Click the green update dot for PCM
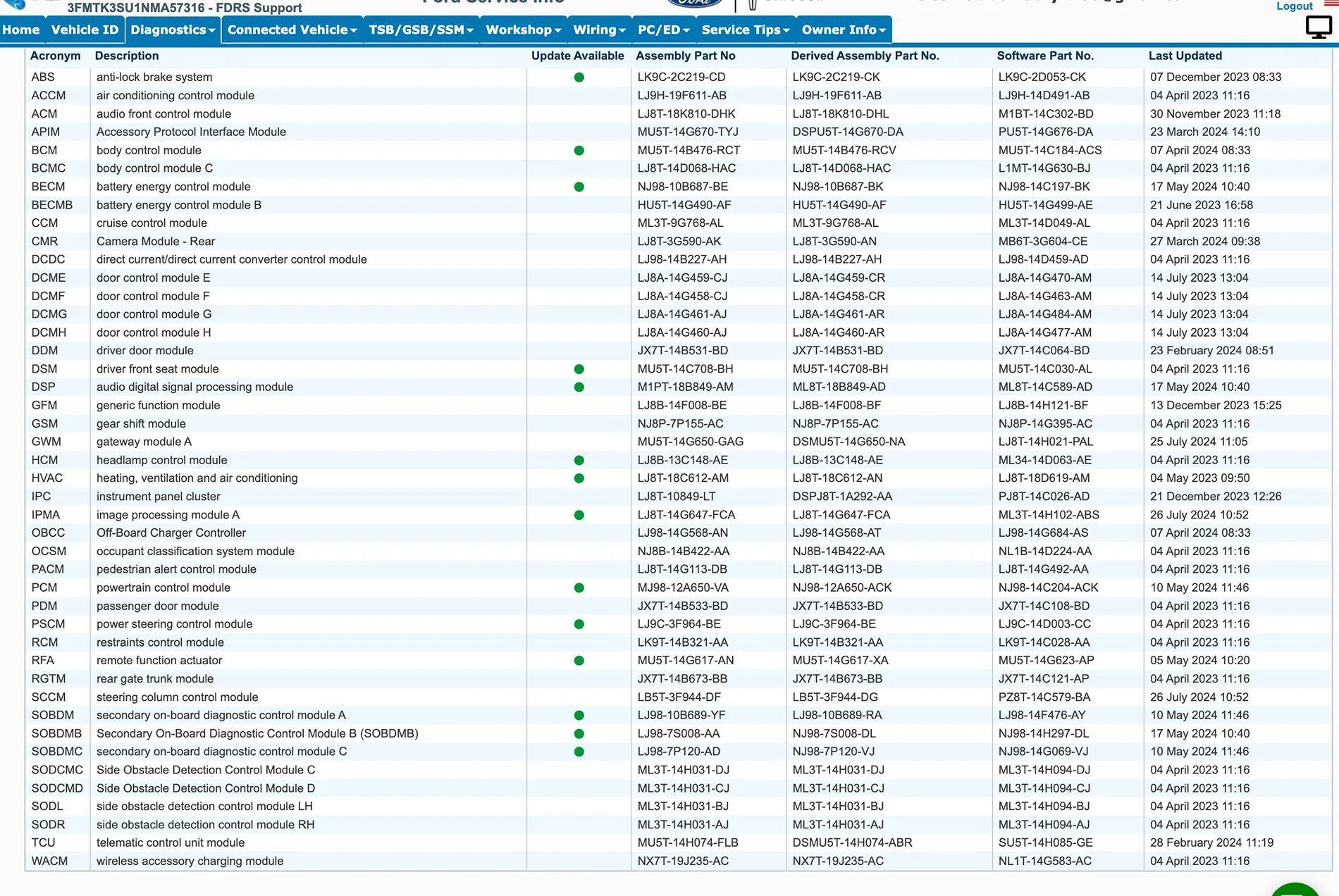The image size is (1339, 896). coord(579,587)
